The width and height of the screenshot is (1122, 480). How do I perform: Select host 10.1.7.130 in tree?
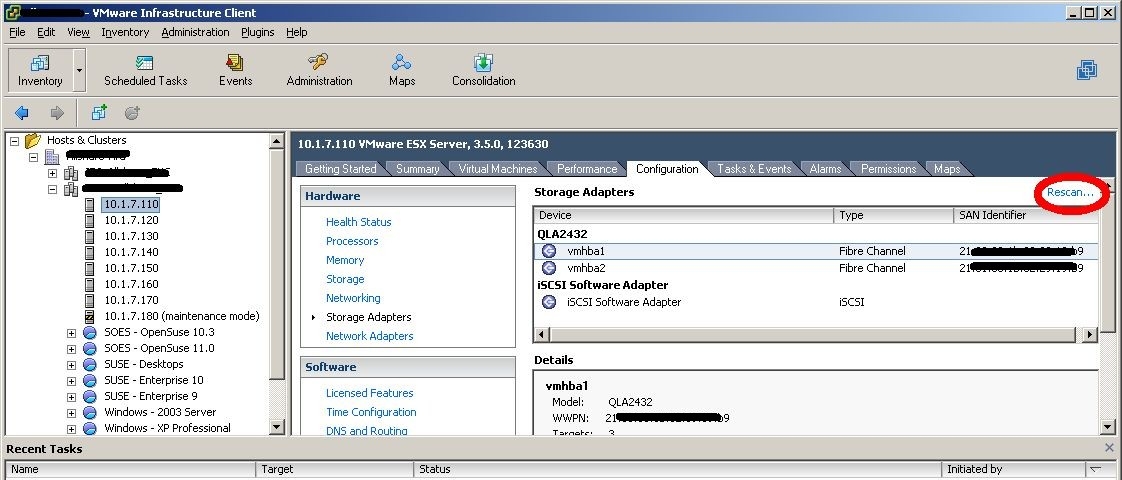pyautogui.click(x=132, y=236)
